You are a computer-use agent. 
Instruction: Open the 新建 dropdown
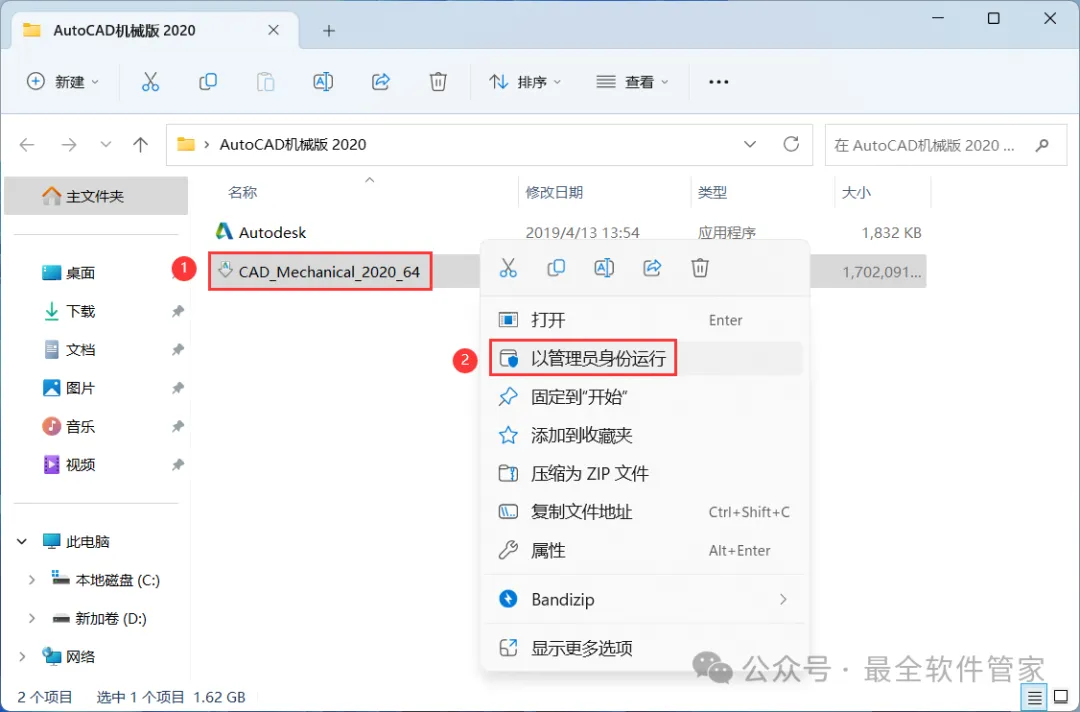63,82
